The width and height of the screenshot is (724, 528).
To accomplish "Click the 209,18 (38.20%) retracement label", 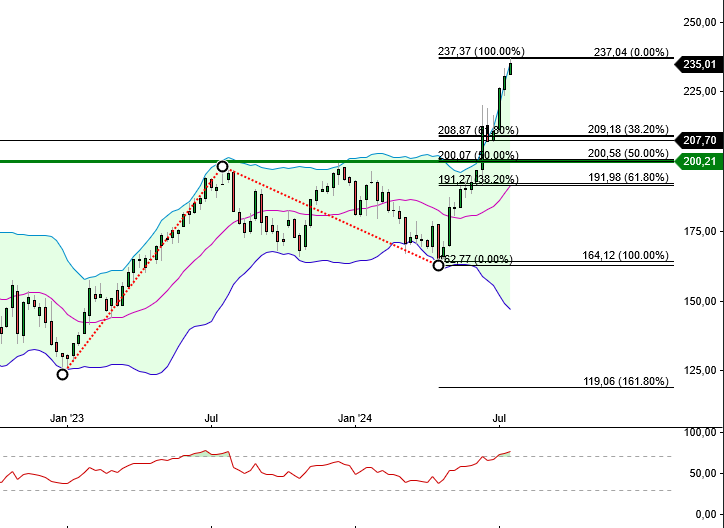I will click(628, 129).
